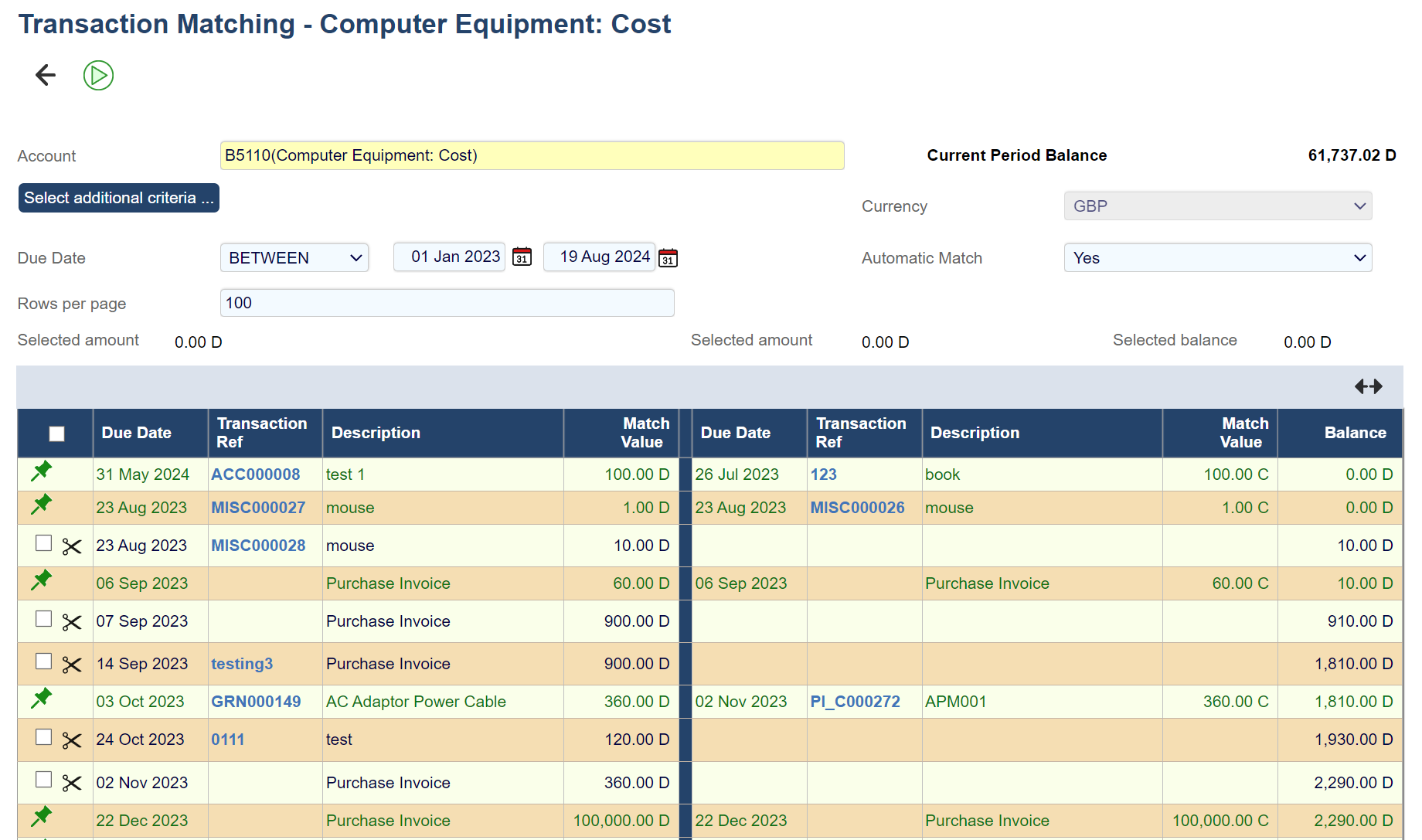Tick the checkbox for 07 Sep 2023 row

click(x=44, y=619)
